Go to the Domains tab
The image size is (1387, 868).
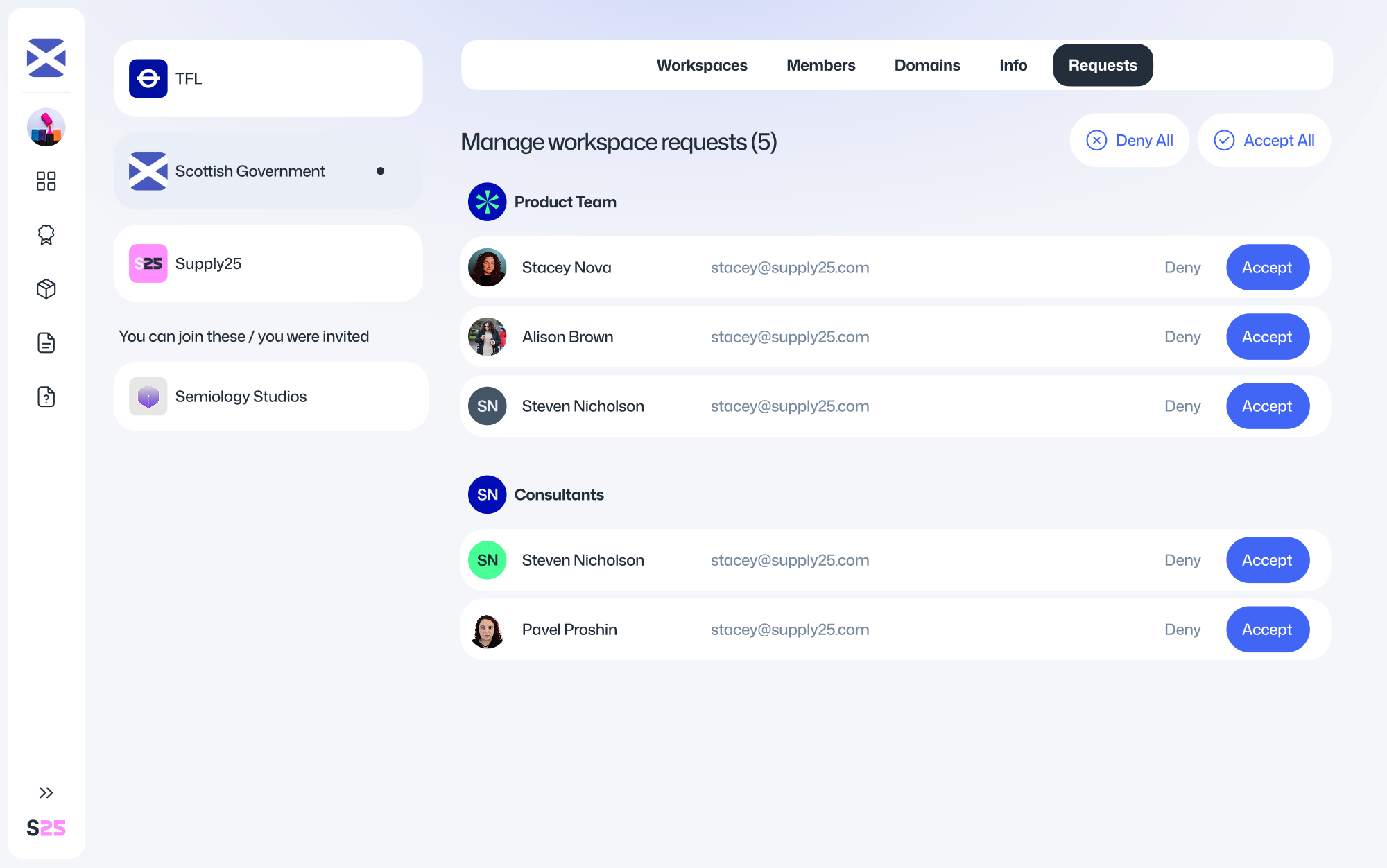927,65
